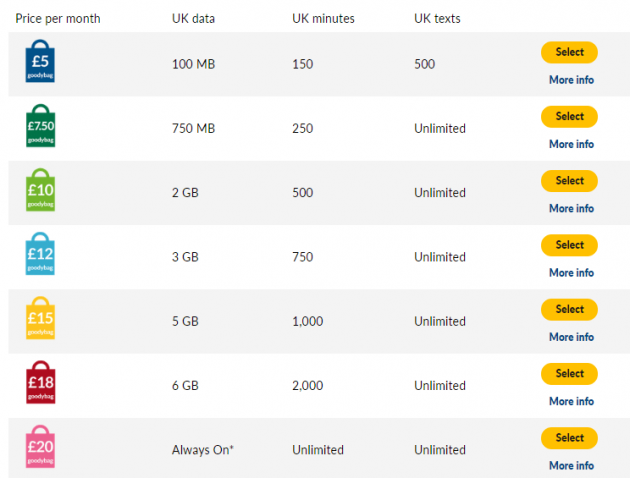The height and width of the screenshot is (478, 630).
Task: Select the £12 3 GB plan
Action: tap(569, 245)
